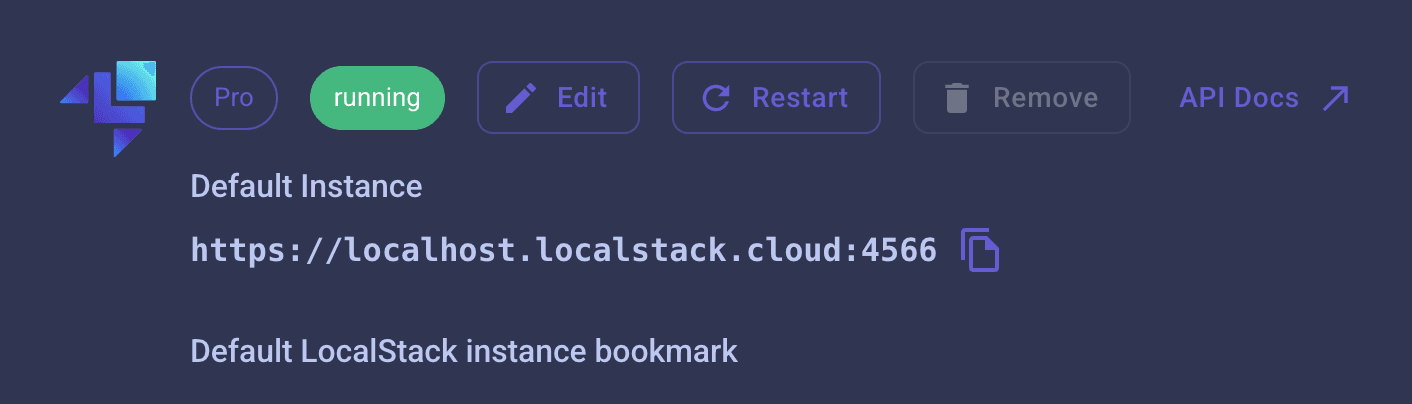Open the API Docs link
The image size is (1412, 404).
coord(1264,98)
